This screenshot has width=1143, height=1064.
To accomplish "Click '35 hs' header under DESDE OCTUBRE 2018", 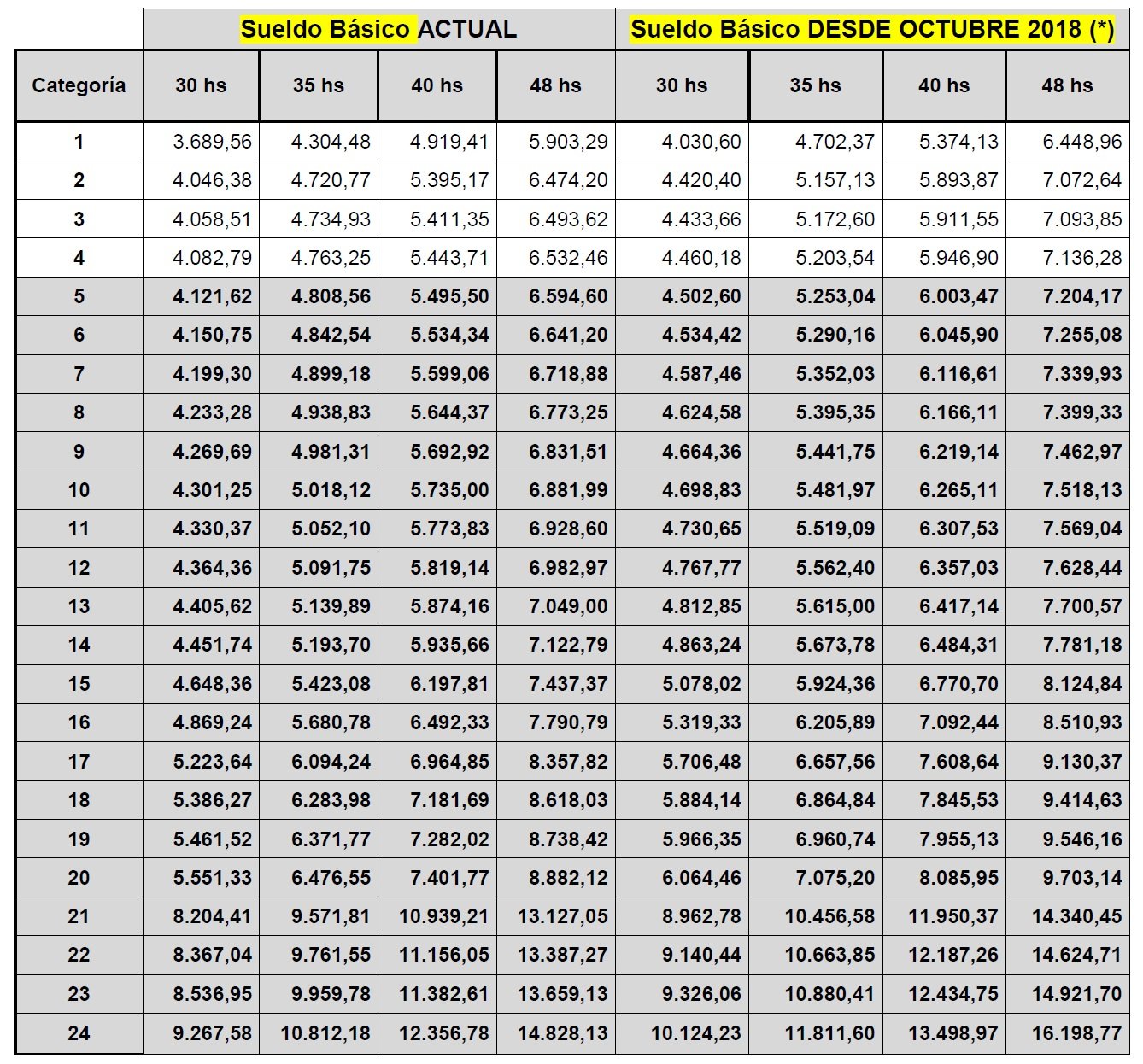I will coord(815,85).
